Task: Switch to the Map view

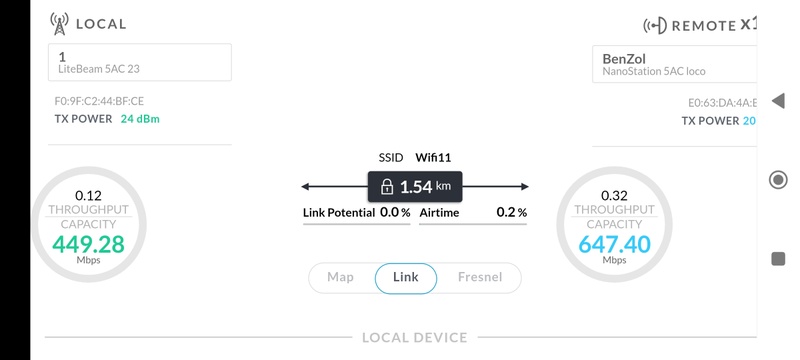Action: (340, 277)
